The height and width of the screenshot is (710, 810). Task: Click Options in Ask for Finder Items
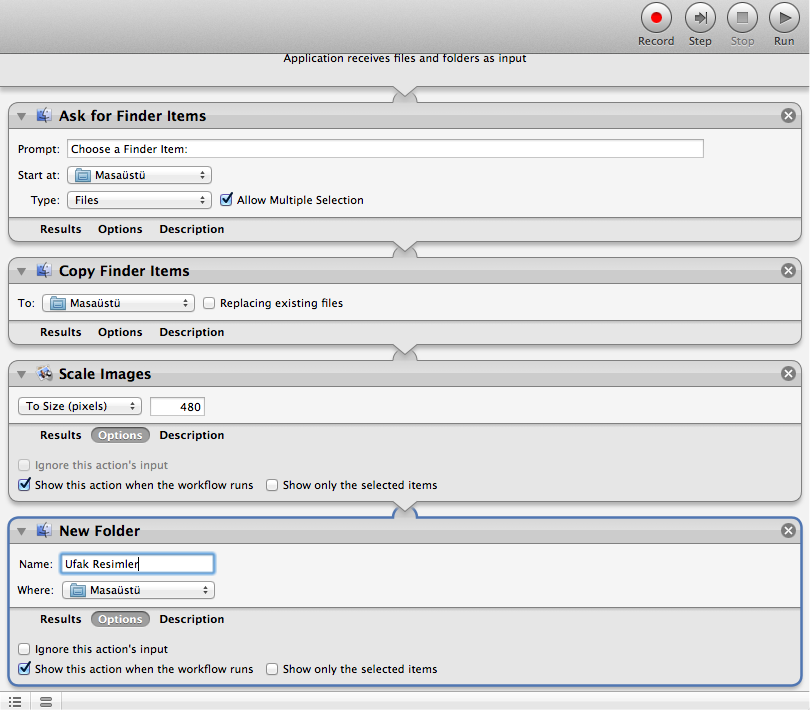(120, 229)
